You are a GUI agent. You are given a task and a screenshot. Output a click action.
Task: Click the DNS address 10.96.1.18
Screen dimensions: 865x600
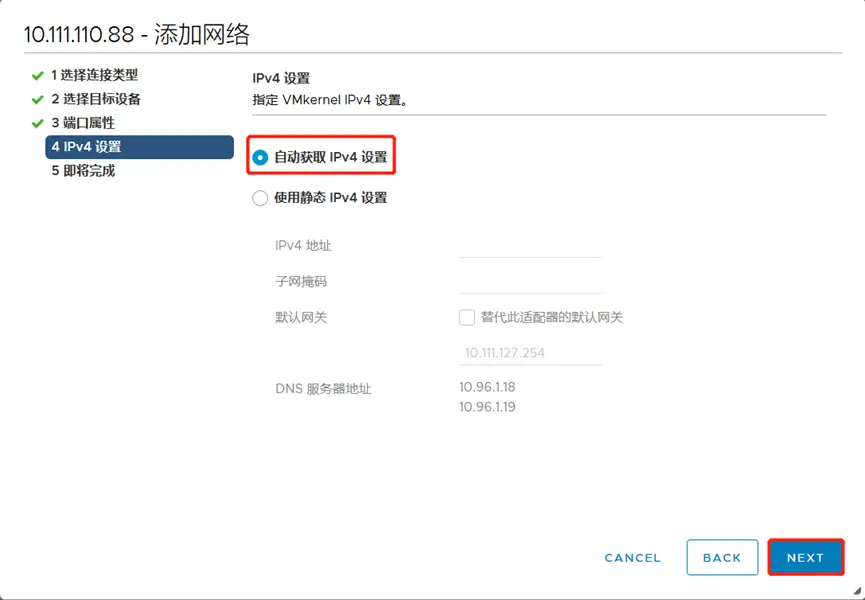coord(487,387)
